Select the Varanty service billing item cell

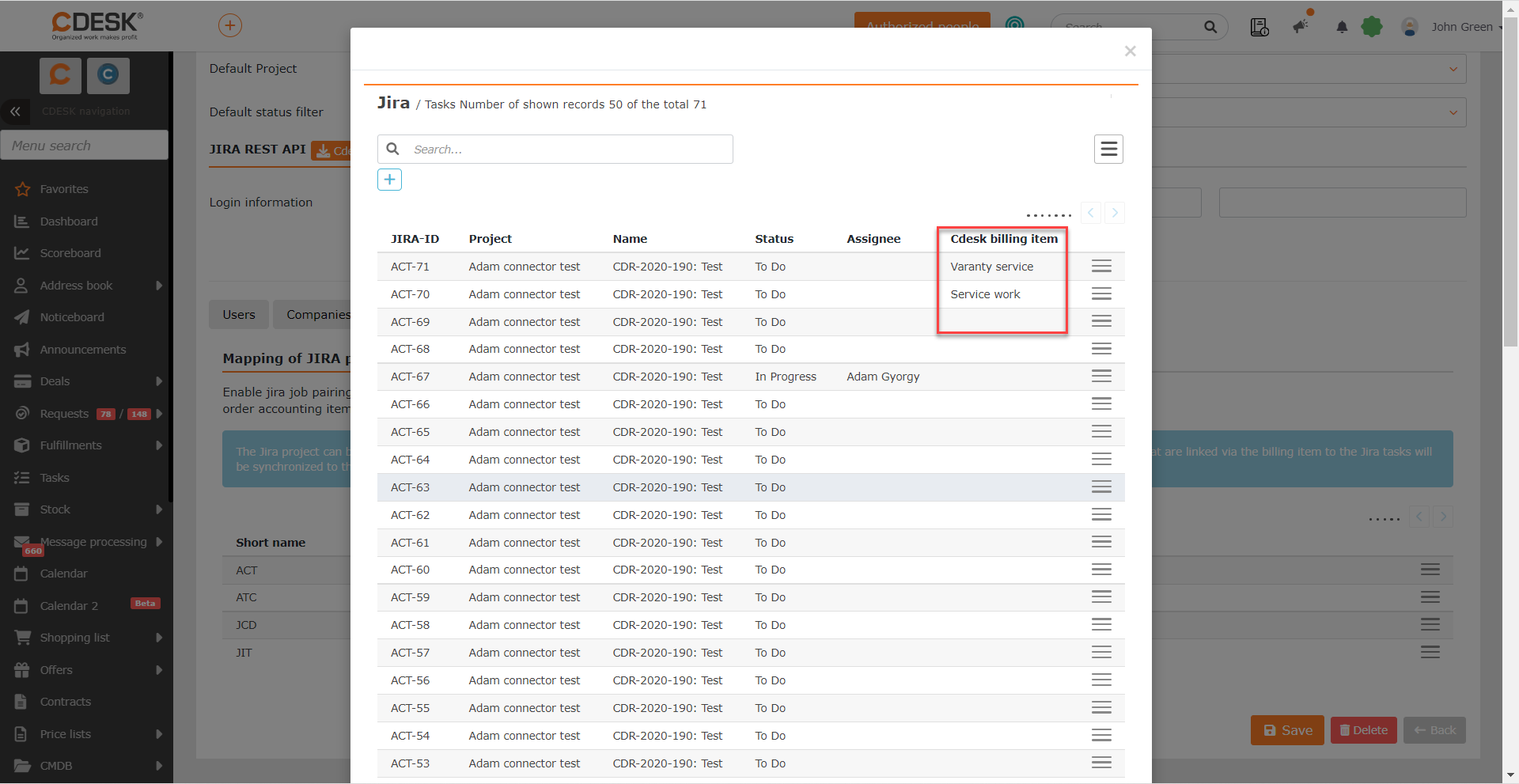991,267
